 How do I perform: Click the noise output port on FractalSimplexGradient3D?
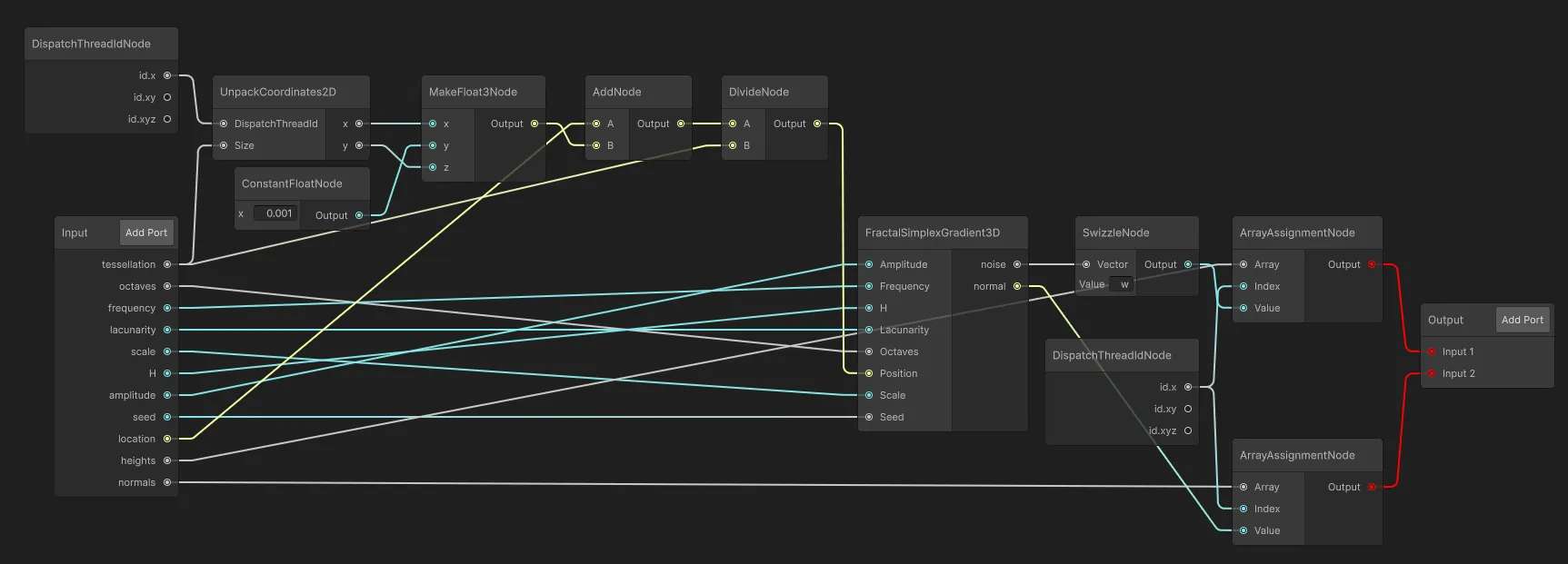(1017, 264)
